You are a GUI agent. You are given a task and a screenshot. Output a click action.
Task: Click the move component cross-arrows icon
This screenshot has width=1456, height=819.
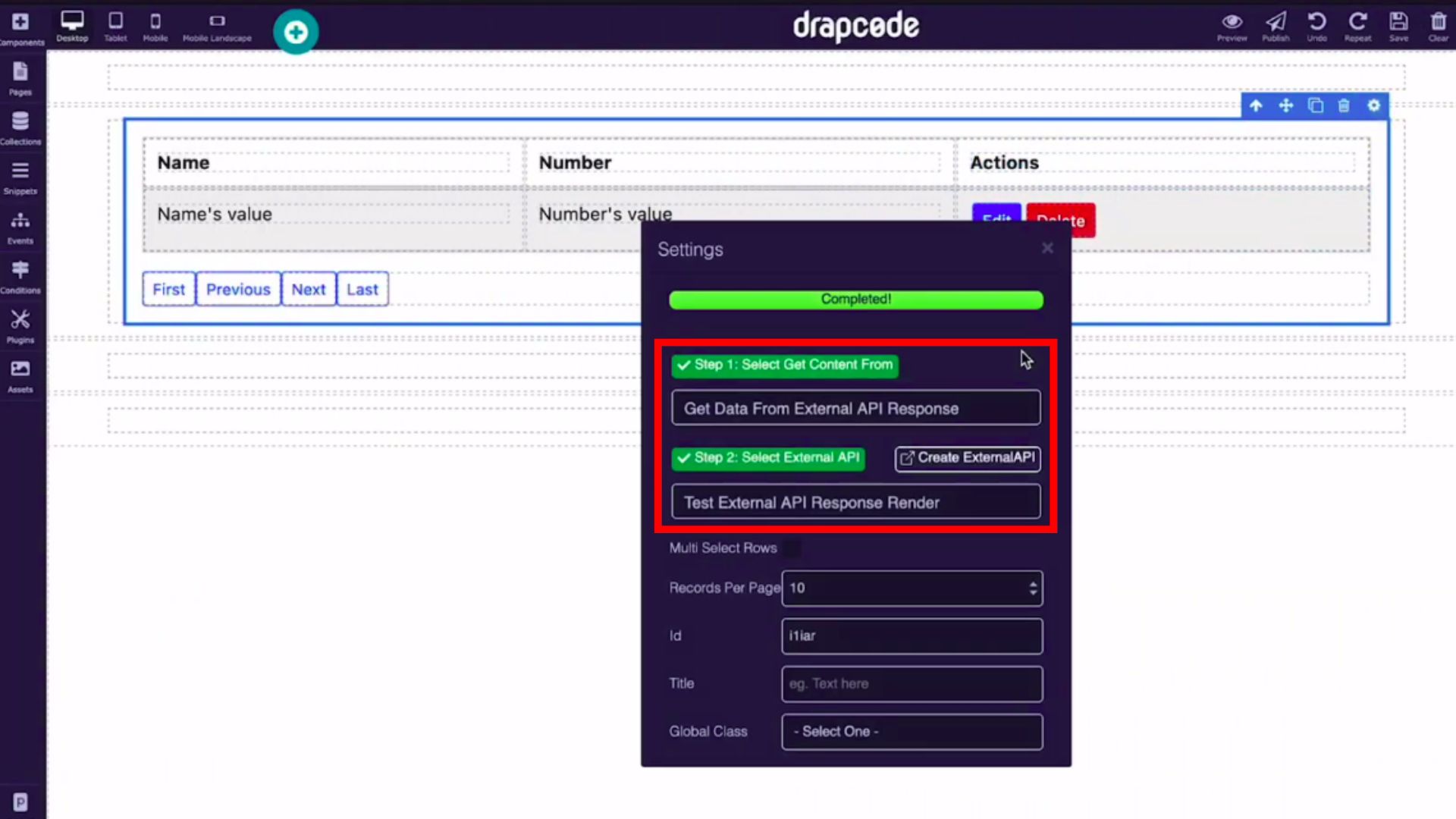tap(1285, 105)
